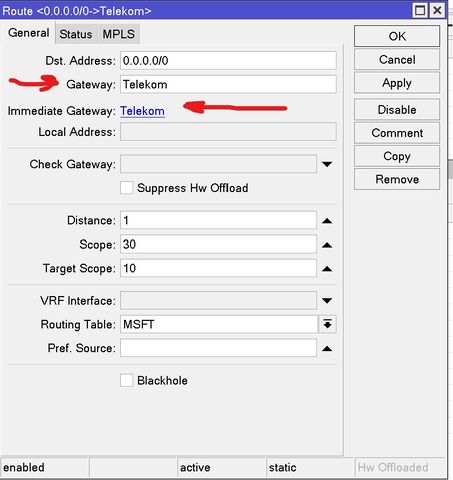Open the Telekom Immediate Gateway link
Viewport: 453px width, 480px height.
(142, 111)
